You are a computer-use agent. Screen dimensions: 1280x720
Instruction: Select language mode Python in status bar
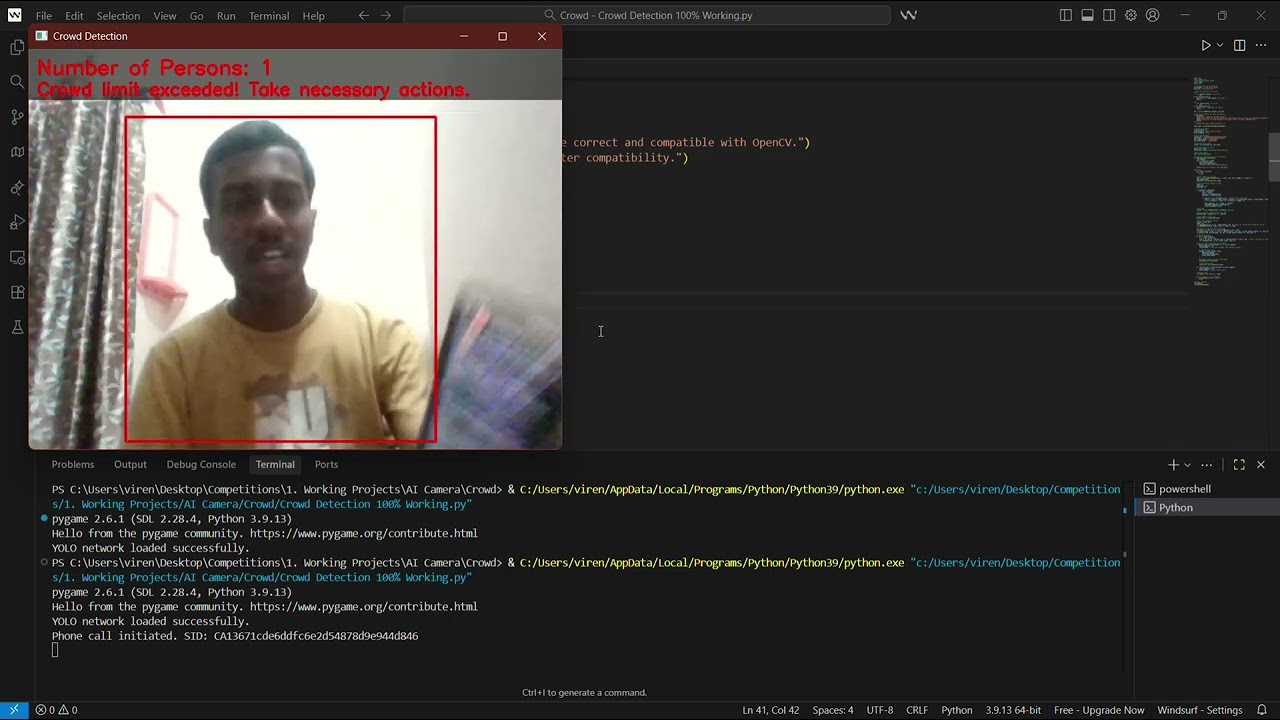(x=957, y=710)
